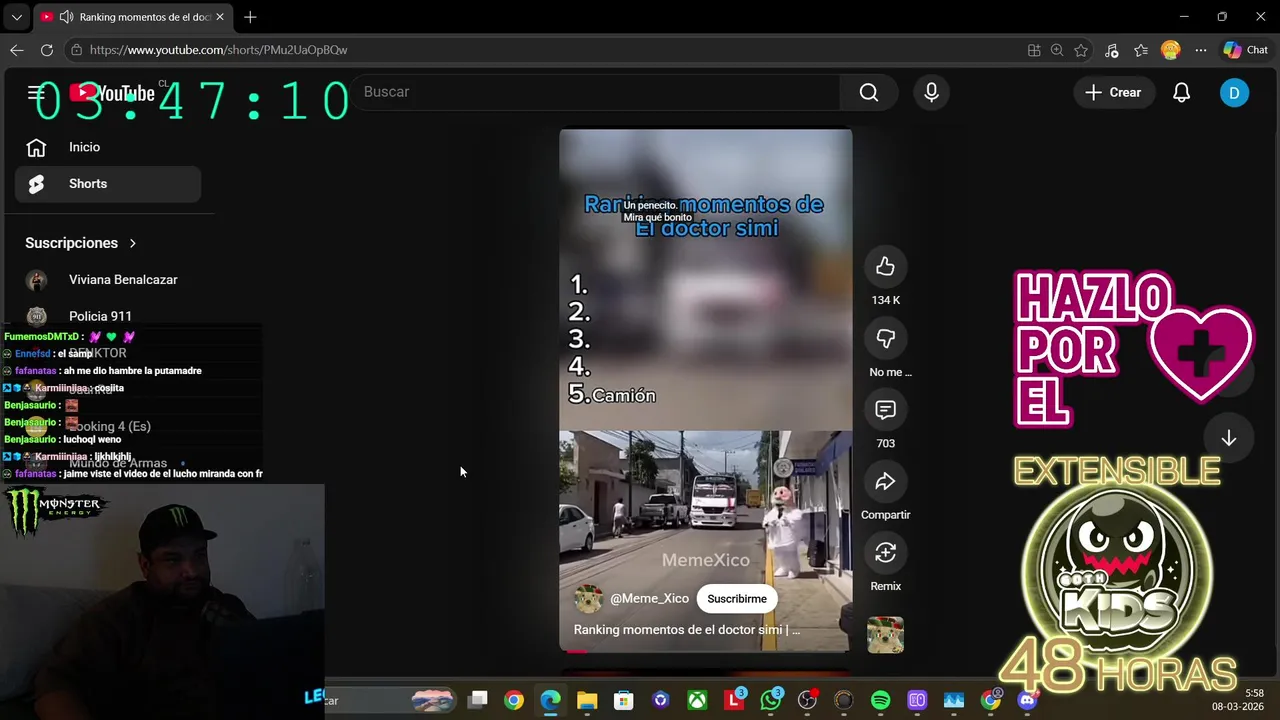Select Shorts in the sidebar
This screenshot has height=720, width=1280.
[108, 184]
